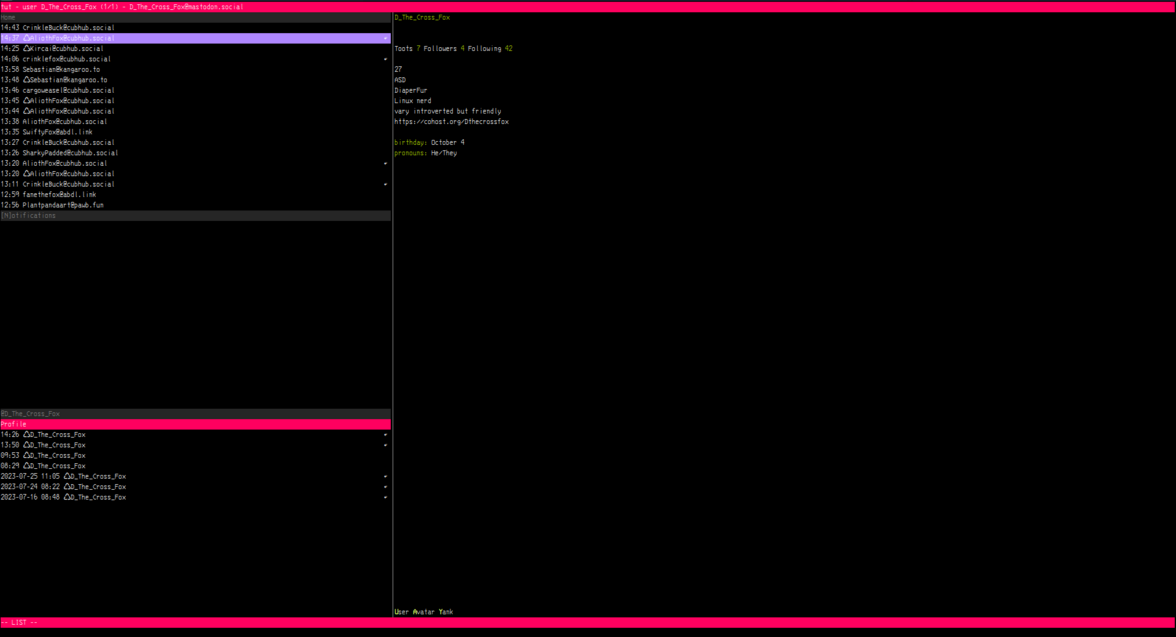
Task: Click the right-edge marker on the 2023-07-24 row
Action: point(386,487)
